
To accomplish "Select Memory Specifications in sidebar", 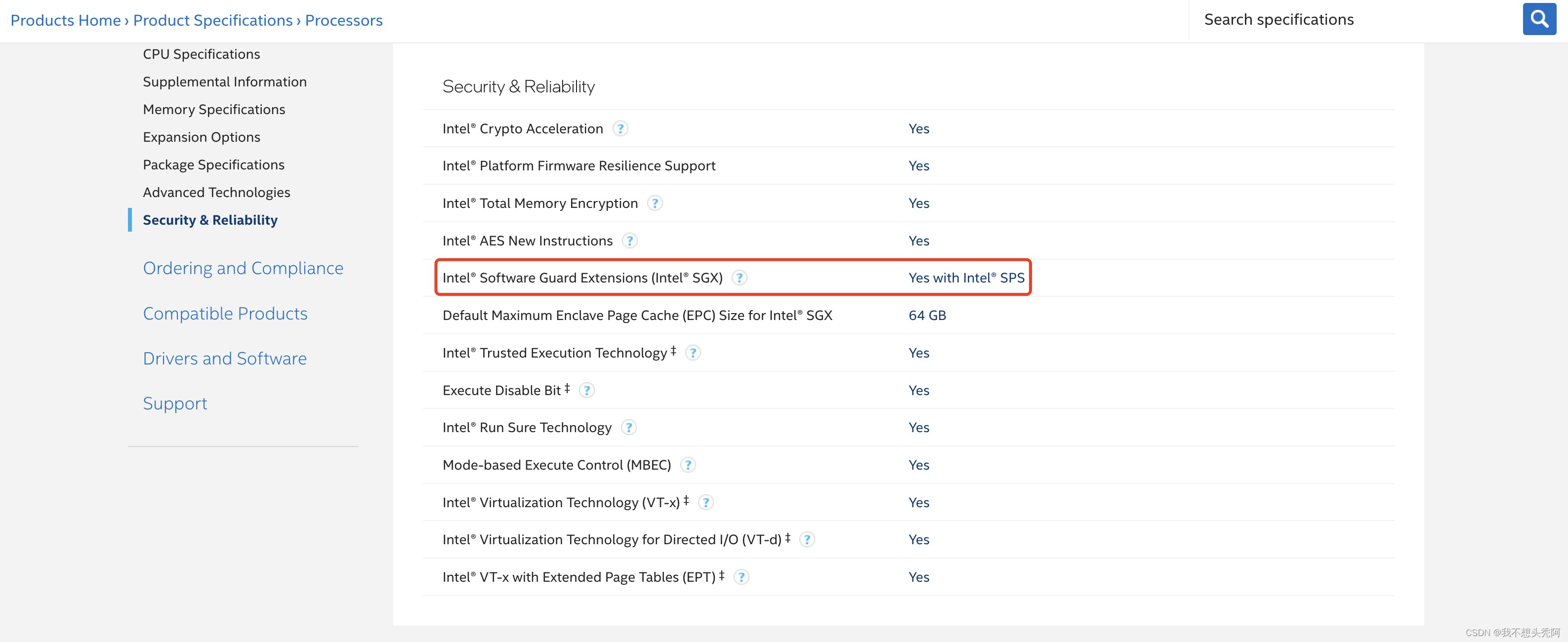I will point(213,109).
